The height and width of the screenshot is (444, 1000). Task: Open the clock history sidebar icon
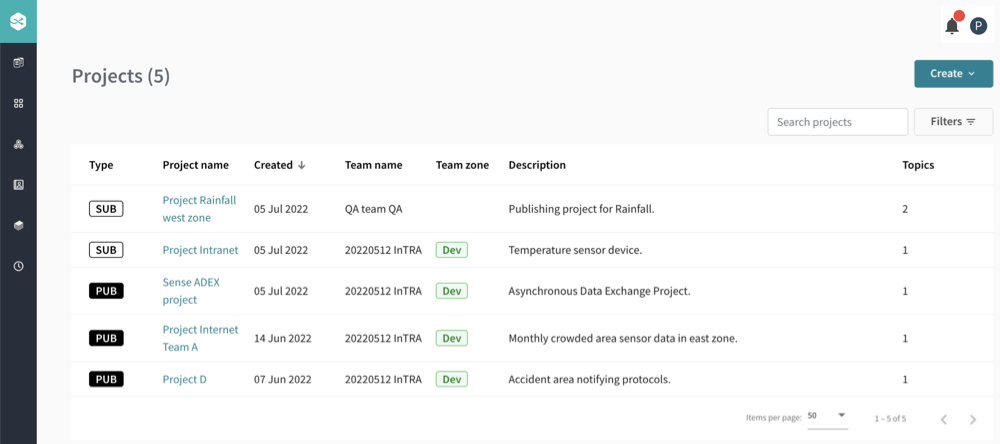(x=18, y=266)
